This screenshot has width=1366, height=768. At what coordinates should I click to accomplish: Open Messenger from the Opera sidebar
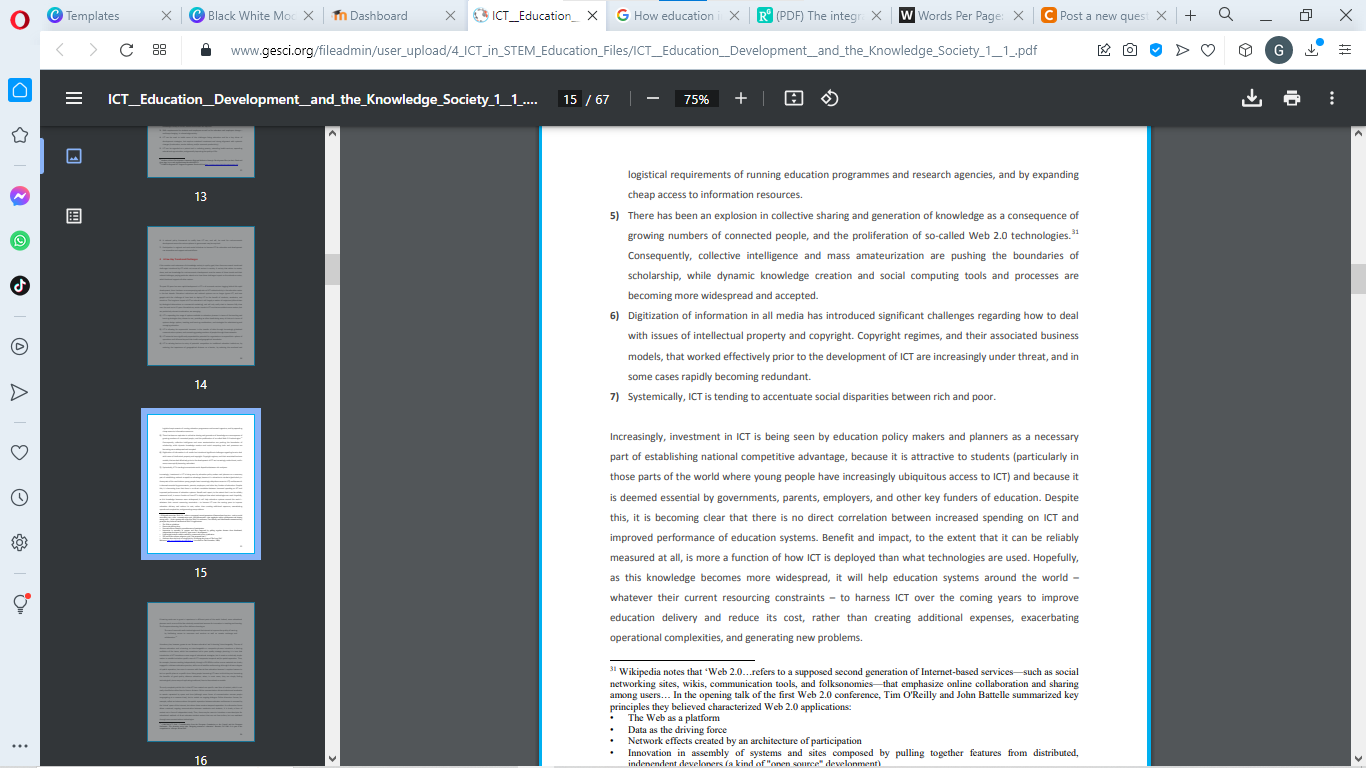point(19,196)
